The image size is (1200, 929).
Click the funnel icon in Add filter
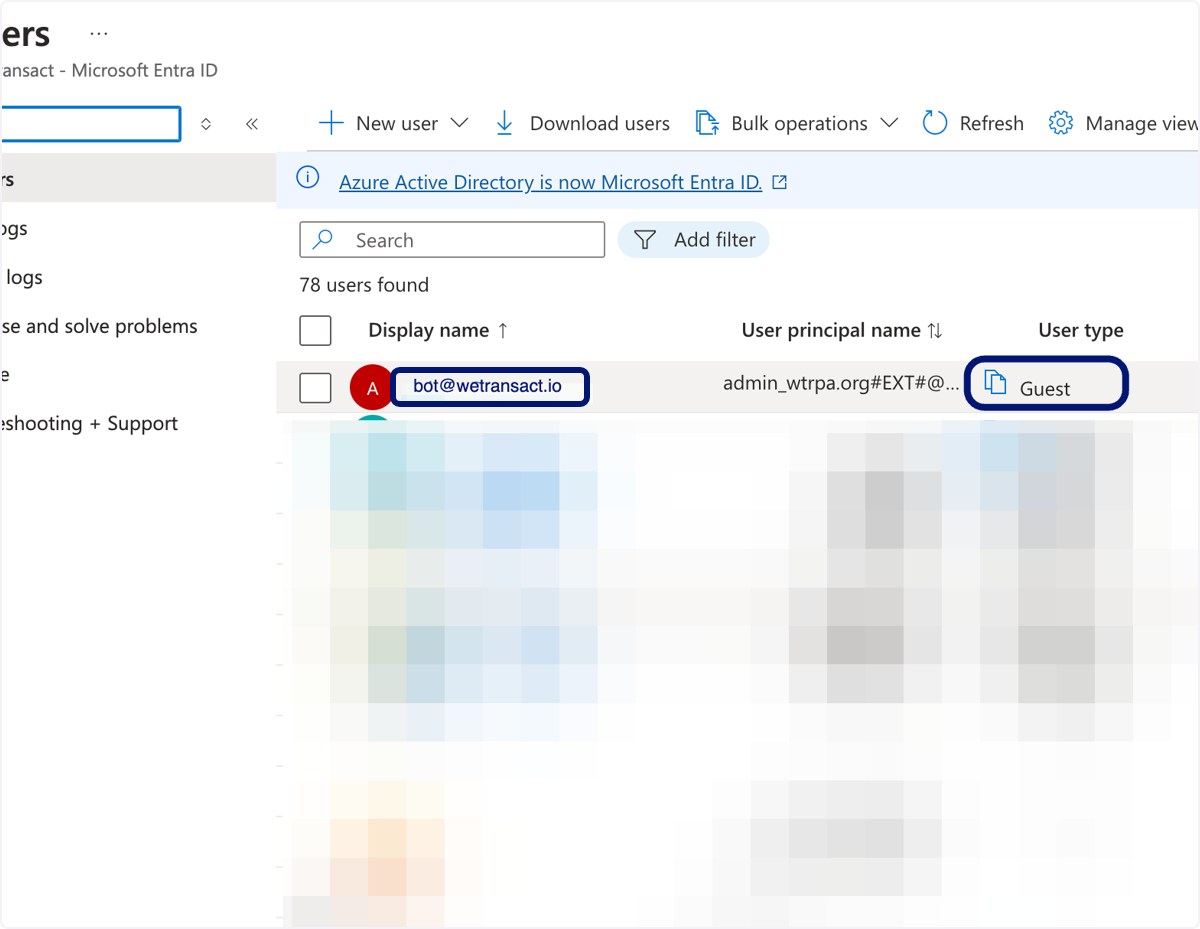click(645, 240)
